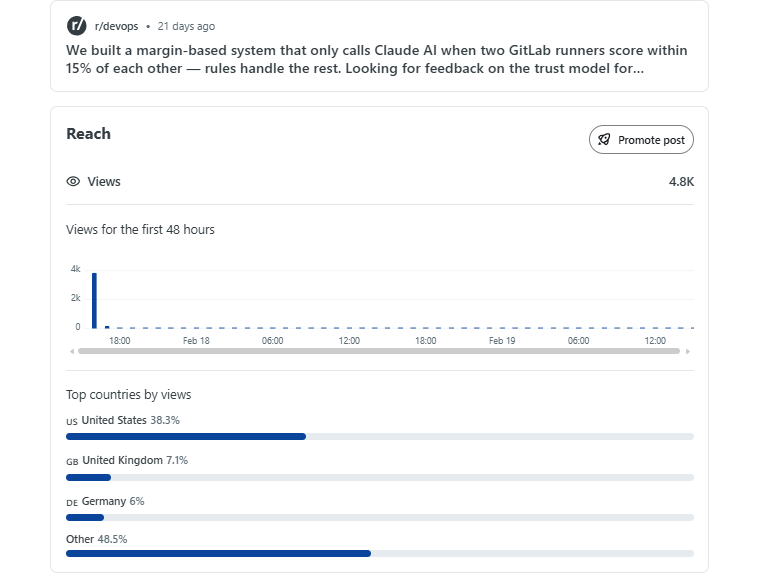Click the eye icon beside Views
The width and height of the screenshot is (764, 582).
click(x=73, y=182)
